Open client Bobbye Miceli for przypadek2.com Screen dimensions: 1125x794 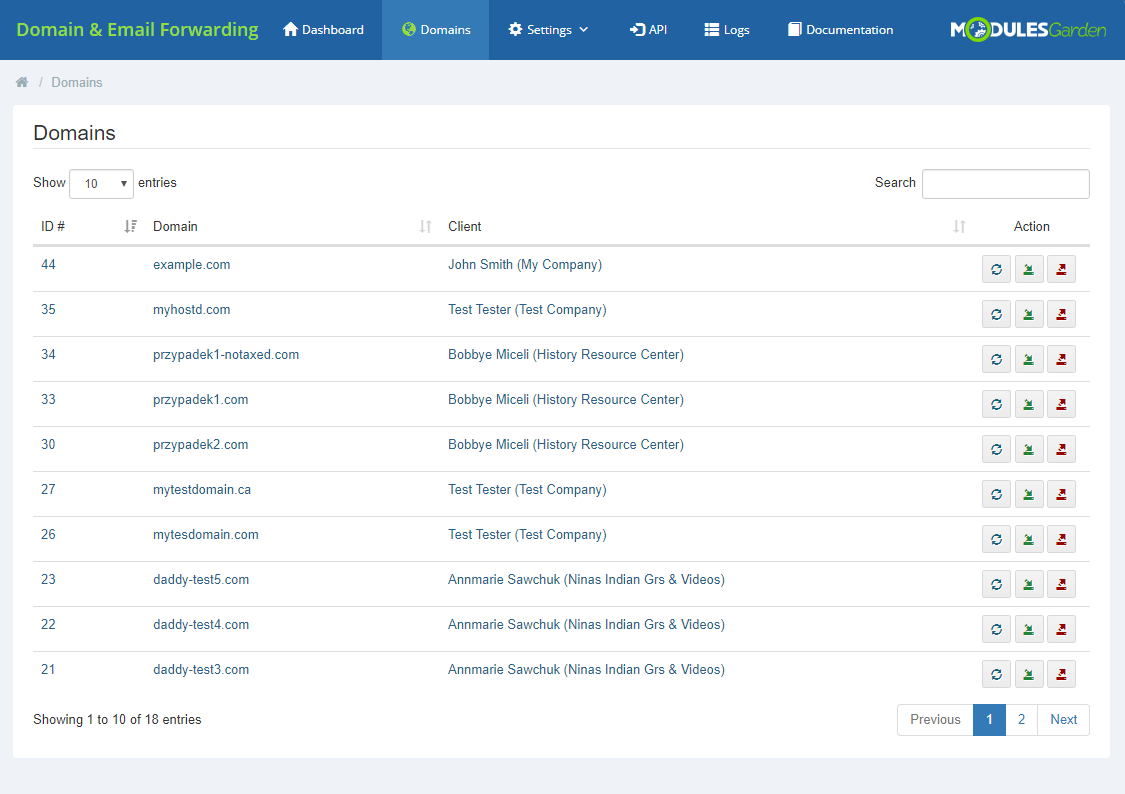coord(566,445)
